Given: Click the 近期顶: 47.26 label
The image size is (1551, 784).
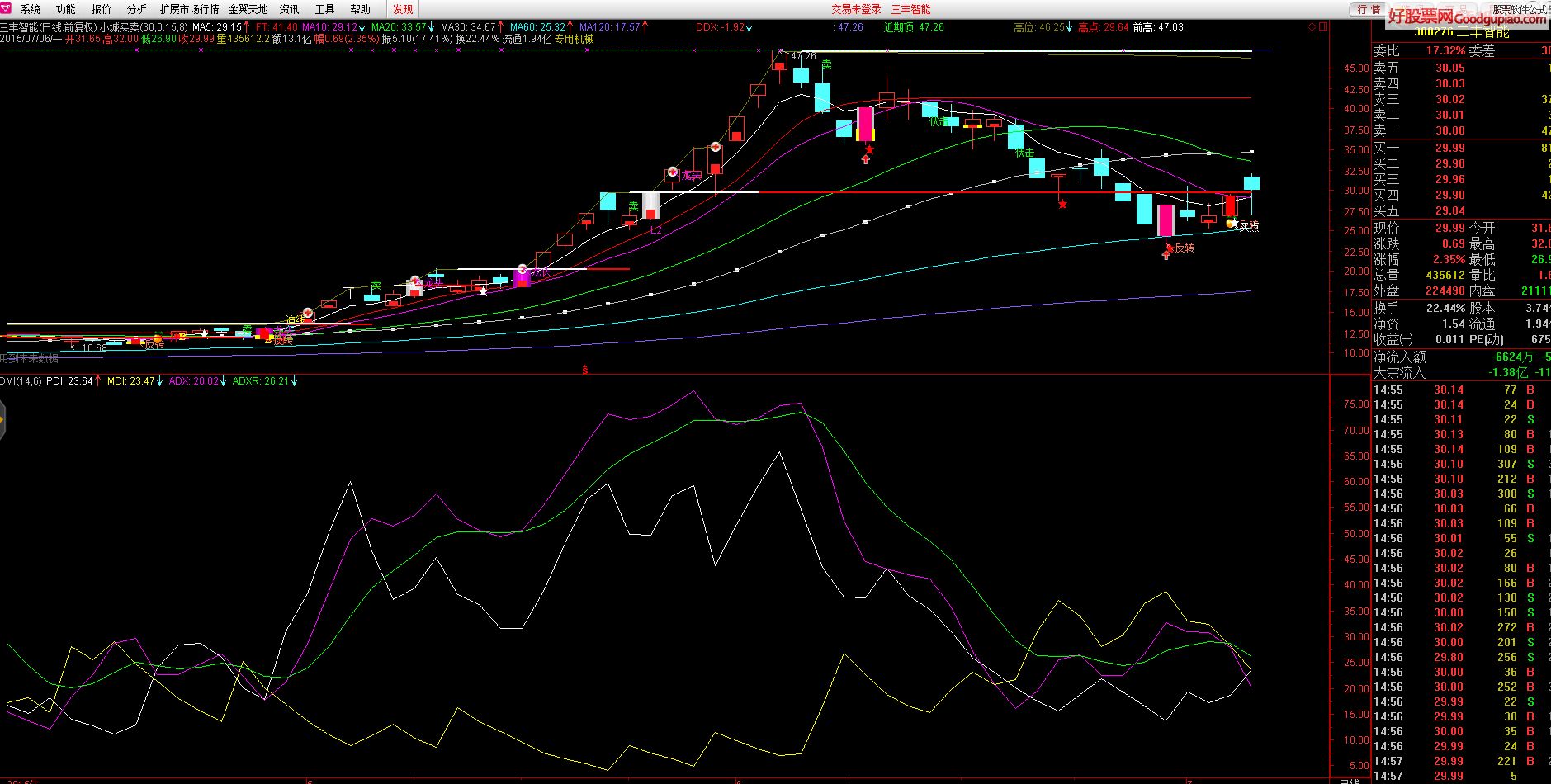Looking at the screenshot, I should click(x=913, y=27).
